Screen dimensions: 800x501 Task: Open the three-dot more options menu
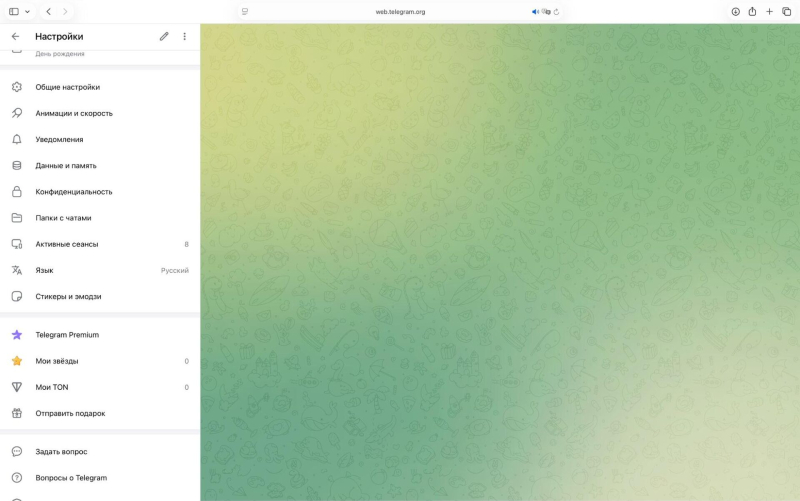tap(184, 36)
